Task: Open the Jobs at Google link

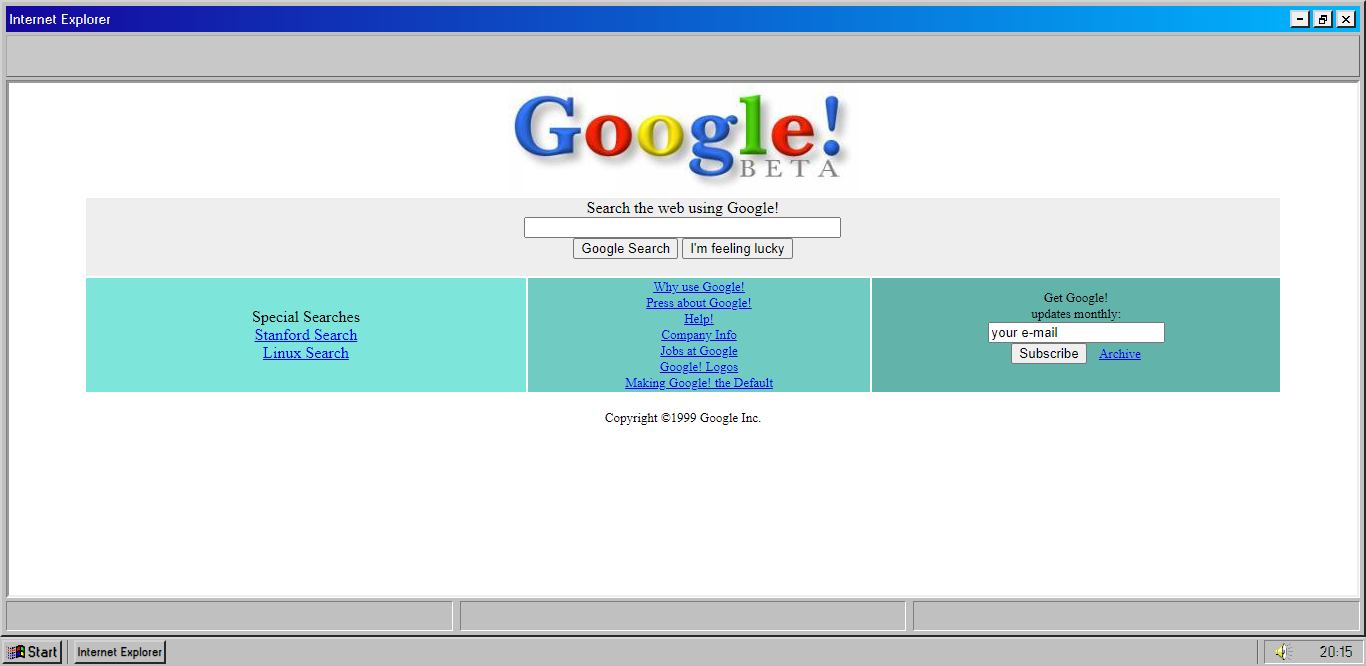Action: [x=699, y=351]
